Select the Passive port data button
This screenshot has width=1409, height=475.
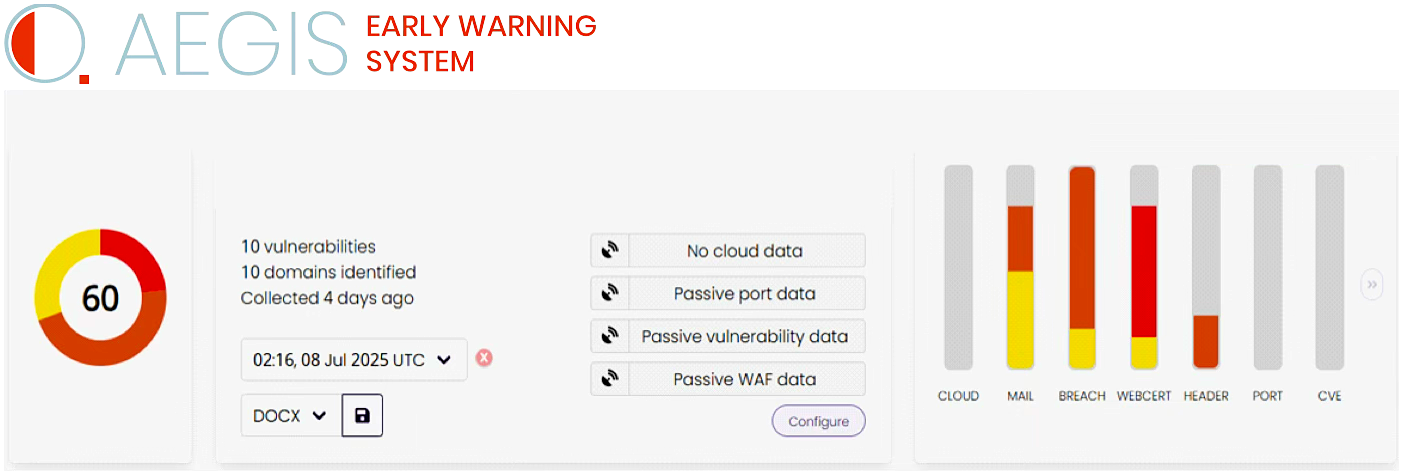[745, 294]
